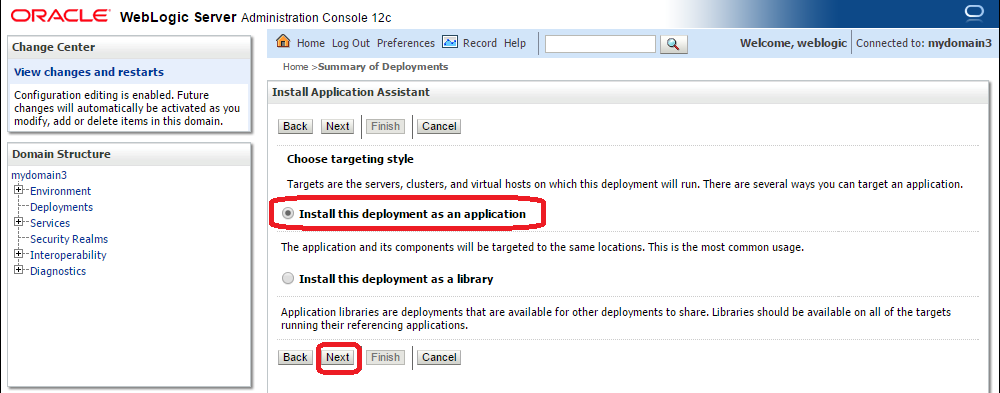Image resolution: width=1000 pixels, height=393 pixels.
Task: Open the Environment tree item
Action: [61, 191]
